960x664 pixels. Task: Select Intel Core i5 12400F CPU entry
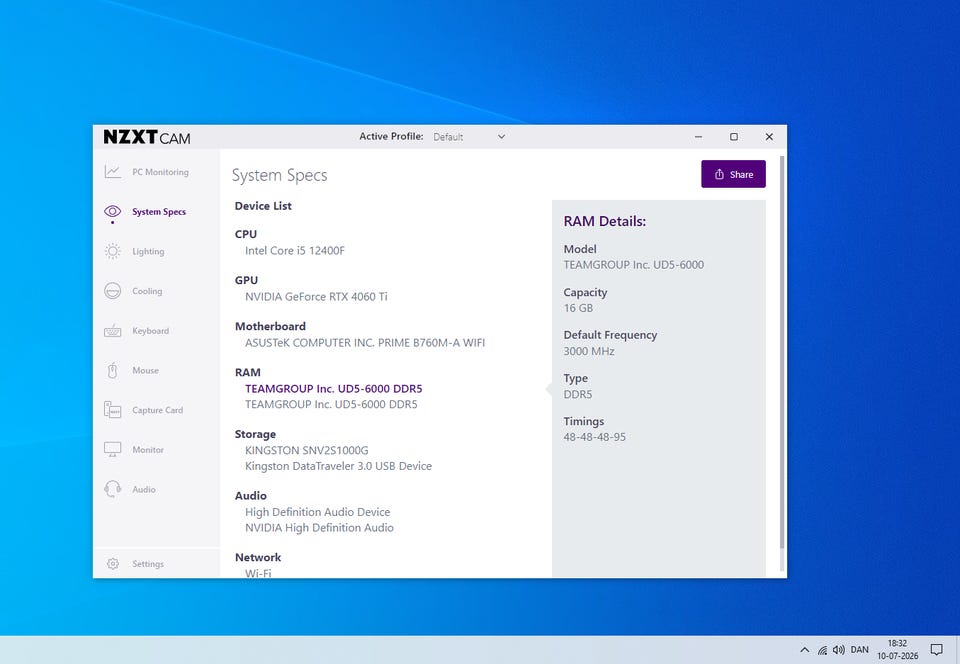pos(294,251)
